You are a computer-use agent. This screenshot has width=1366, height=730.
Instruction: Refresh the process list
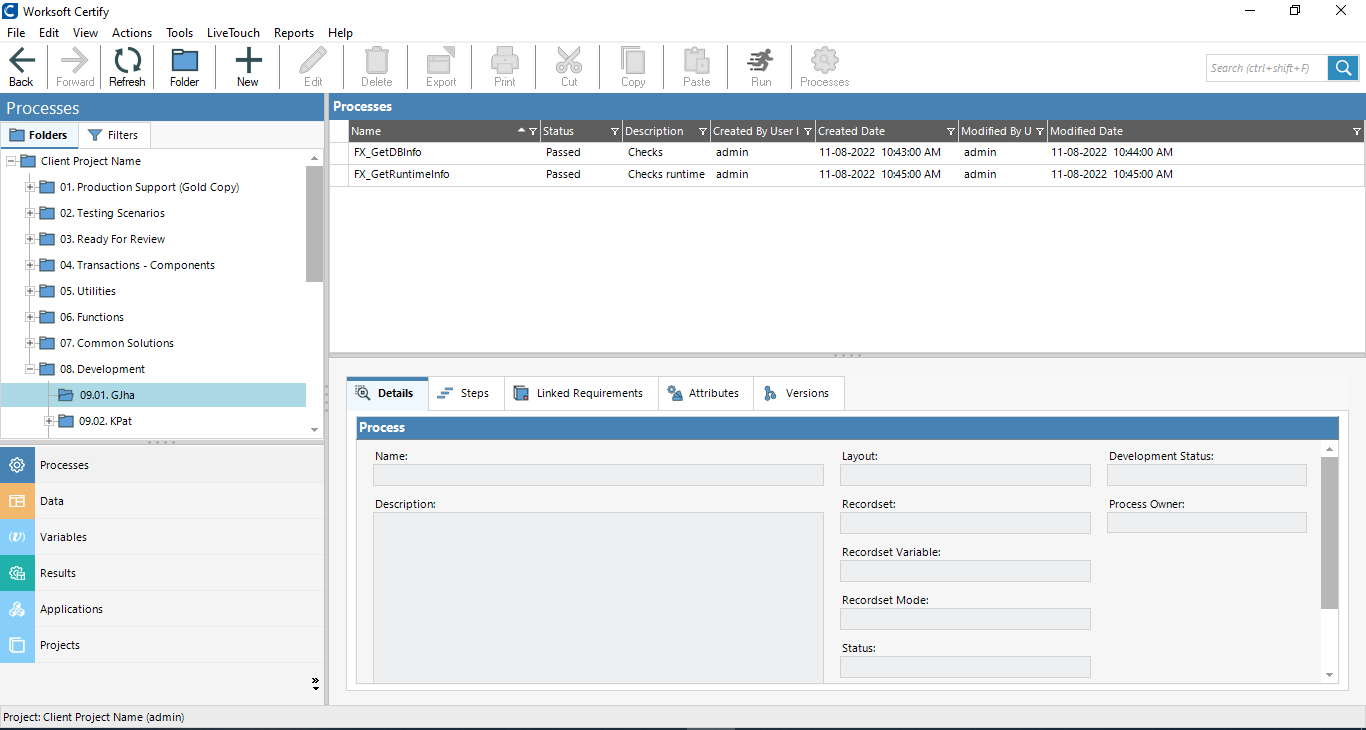click(x=127, y=67)
